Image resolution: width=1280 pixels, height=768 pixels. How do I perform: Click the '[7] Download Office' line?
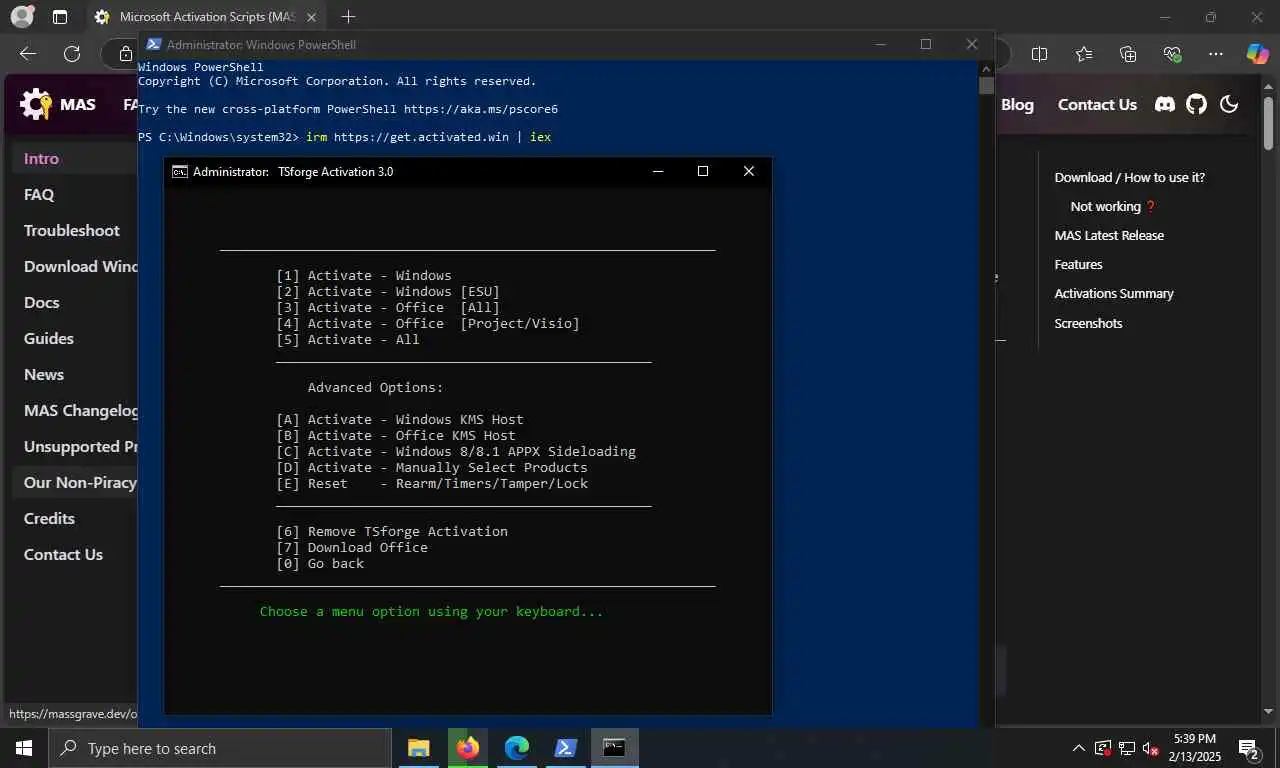[352, 547]
